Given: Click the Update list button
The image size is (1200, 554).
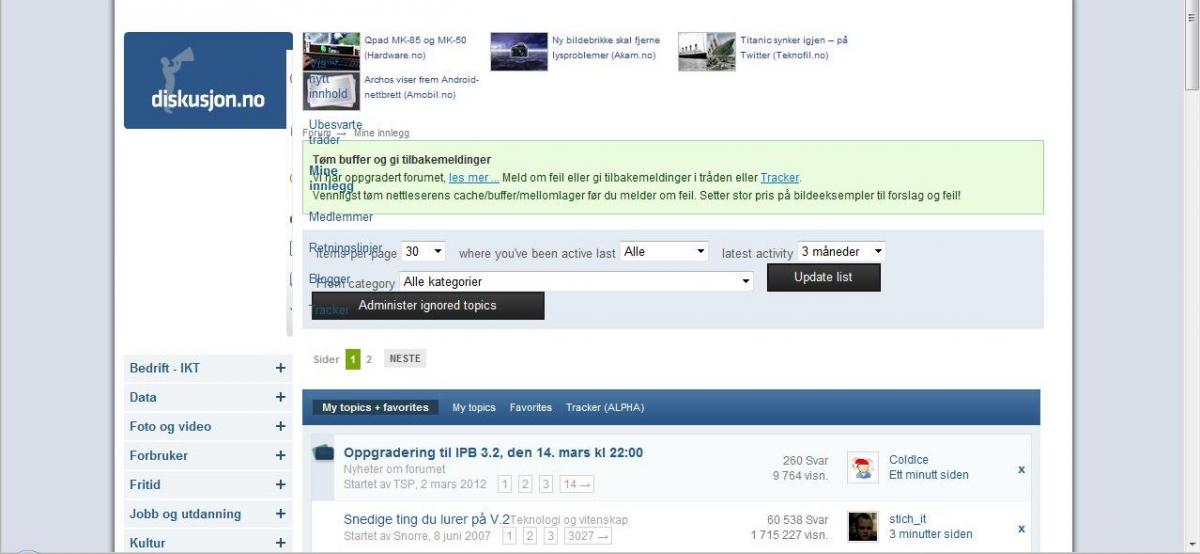Looking at the screenshot, I should (x=823, y=277).
